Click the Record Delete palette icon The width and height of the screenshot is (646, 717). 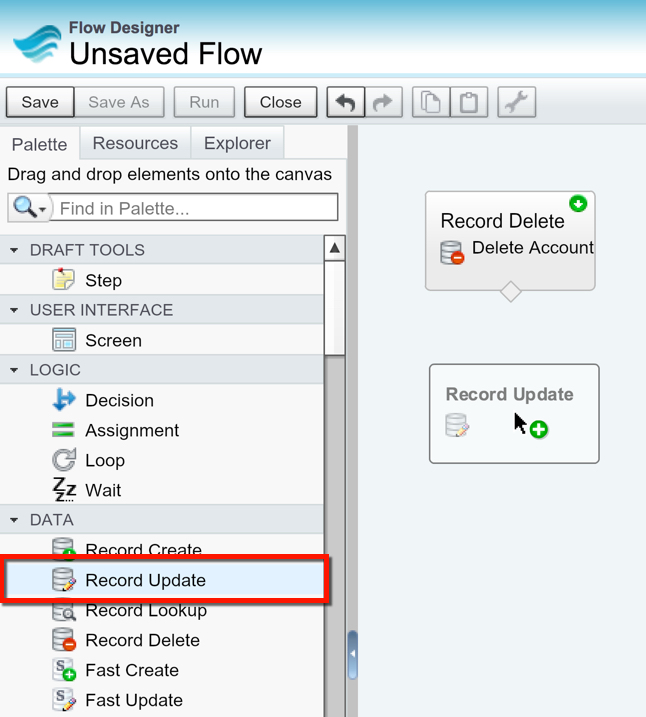[x=64, y=640]
